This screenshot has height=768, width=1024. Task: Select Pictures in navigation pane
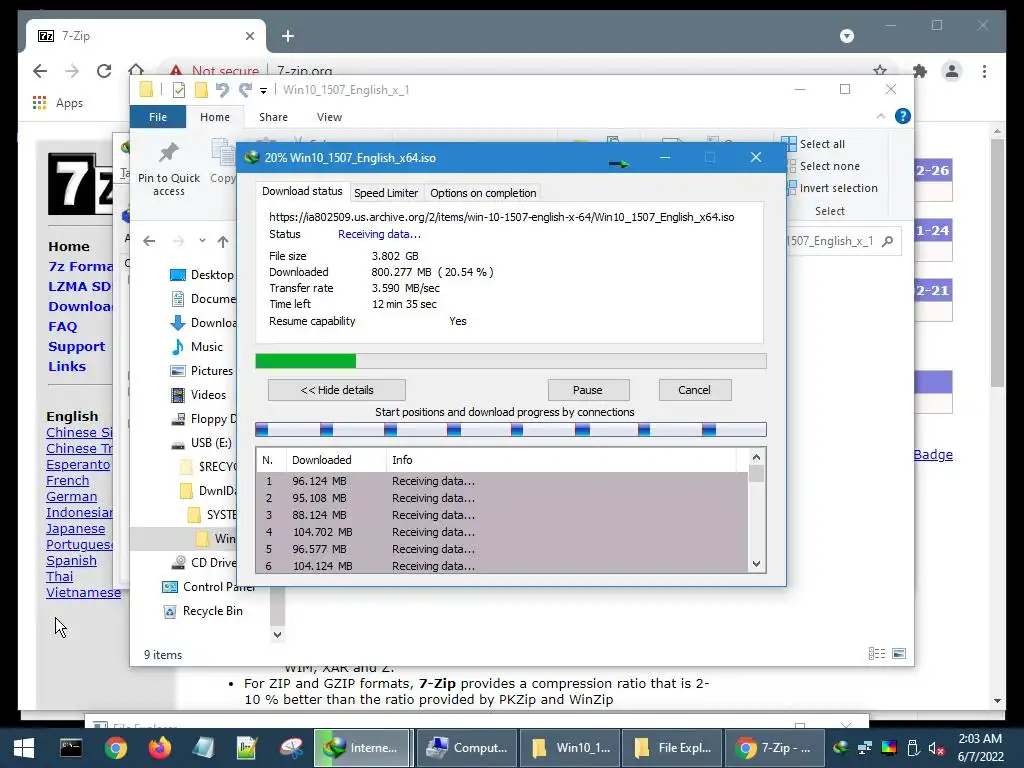tap(202, 371)
